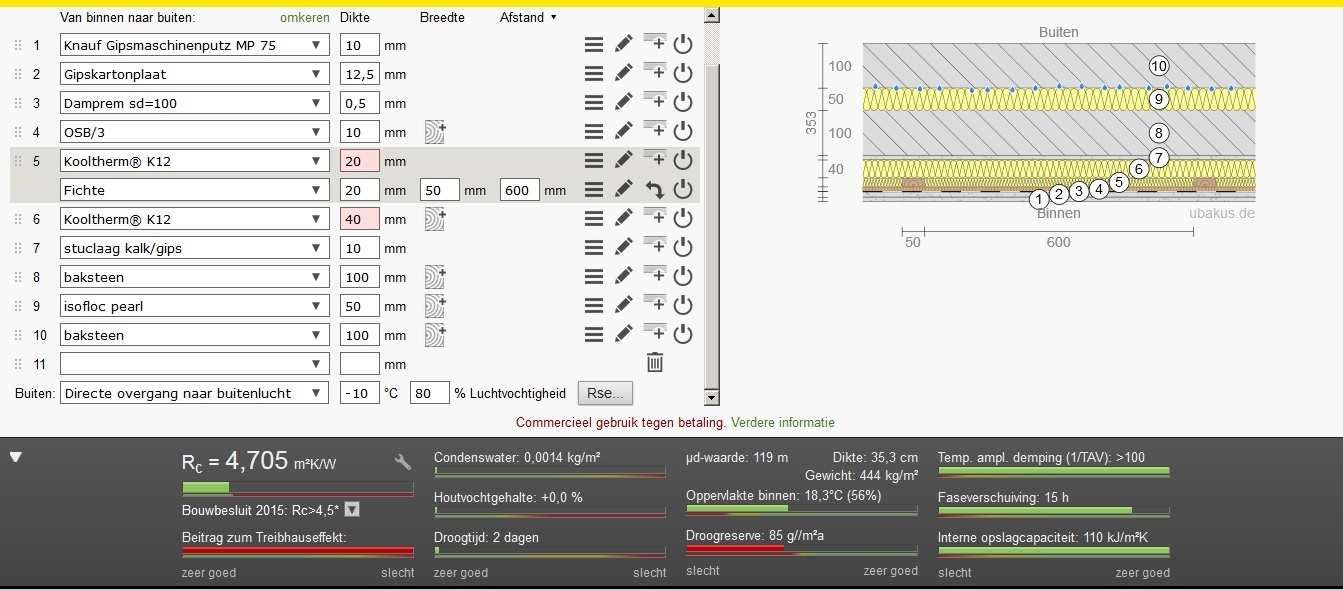1343x591 pixels.
Task: Click wood-grain framing icon in row 6 Kooltherm
Action: coord(435,219)
